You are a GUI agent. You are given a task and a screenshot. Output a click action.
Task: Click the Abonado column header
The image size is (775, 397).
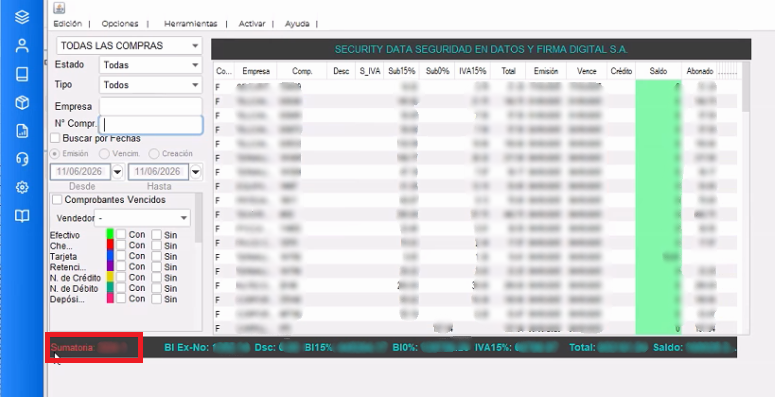point(699,71)
